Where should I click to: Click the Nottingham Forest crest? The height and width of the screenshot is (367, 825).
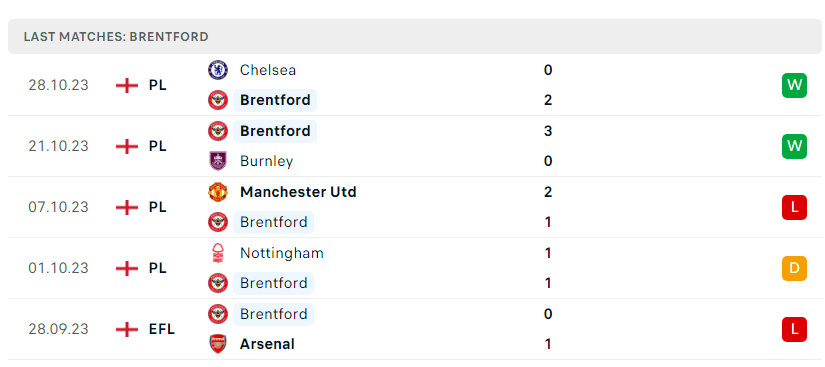tap(217, 253)
